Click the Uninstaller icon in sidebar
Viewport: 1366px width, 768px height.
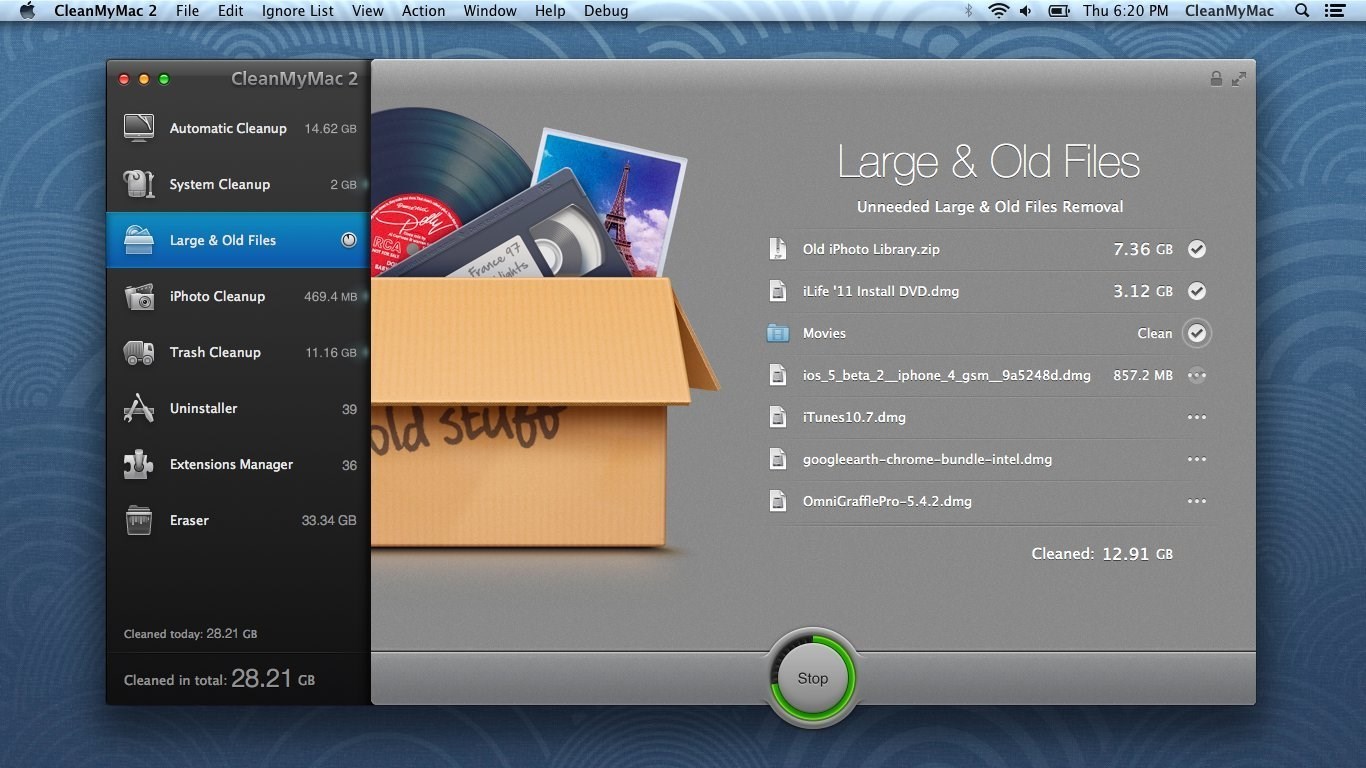coord(138,408)
